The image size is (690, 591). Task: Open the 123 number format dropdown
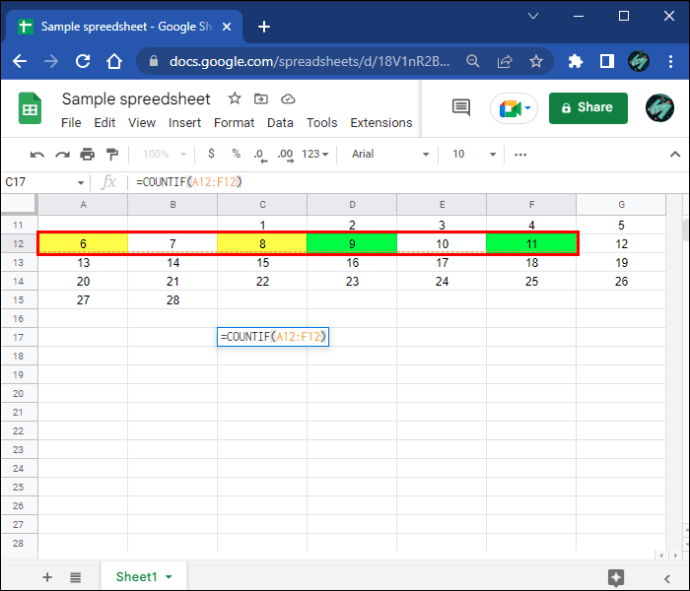click(x=315, y=154)
